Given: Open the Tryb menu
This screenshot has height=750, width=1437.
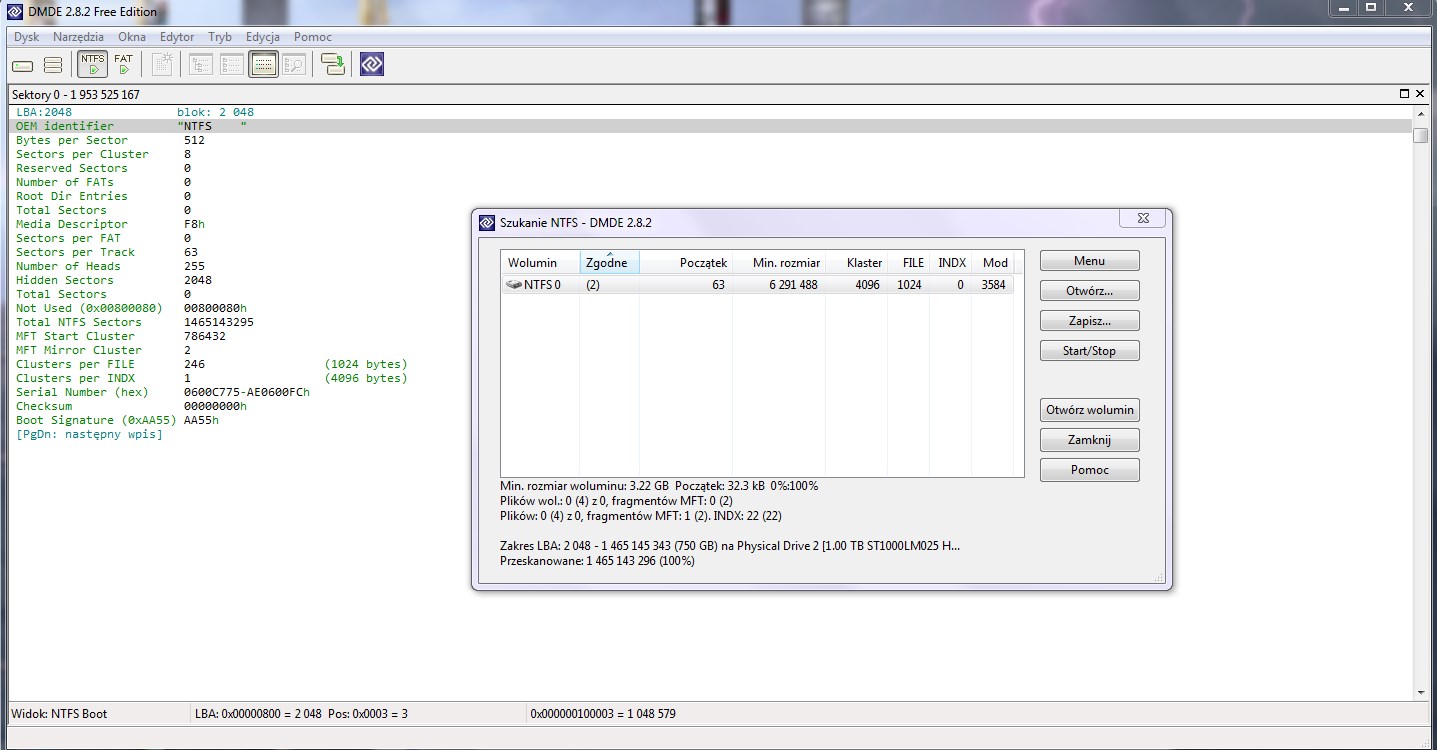Looking at the screenshot, I should 220,37.
